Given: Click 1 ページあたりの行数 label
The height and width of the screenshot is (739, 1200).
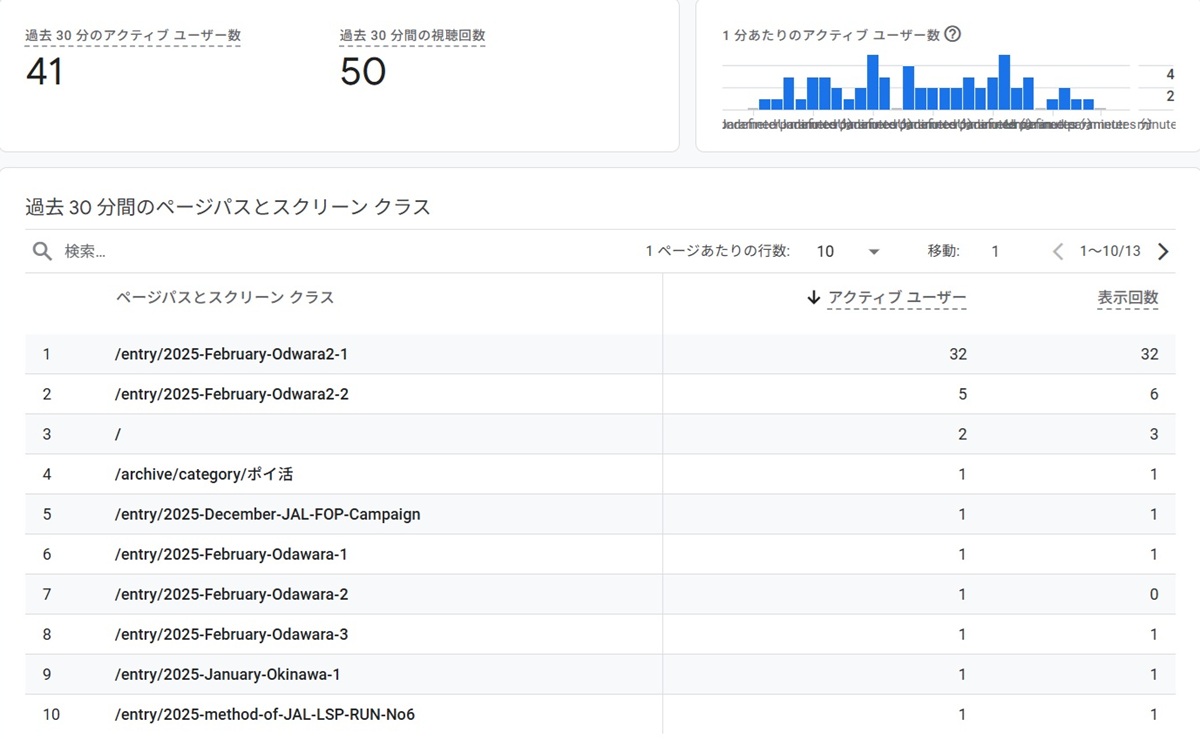Looking at the screenshot, I should 717,252.
